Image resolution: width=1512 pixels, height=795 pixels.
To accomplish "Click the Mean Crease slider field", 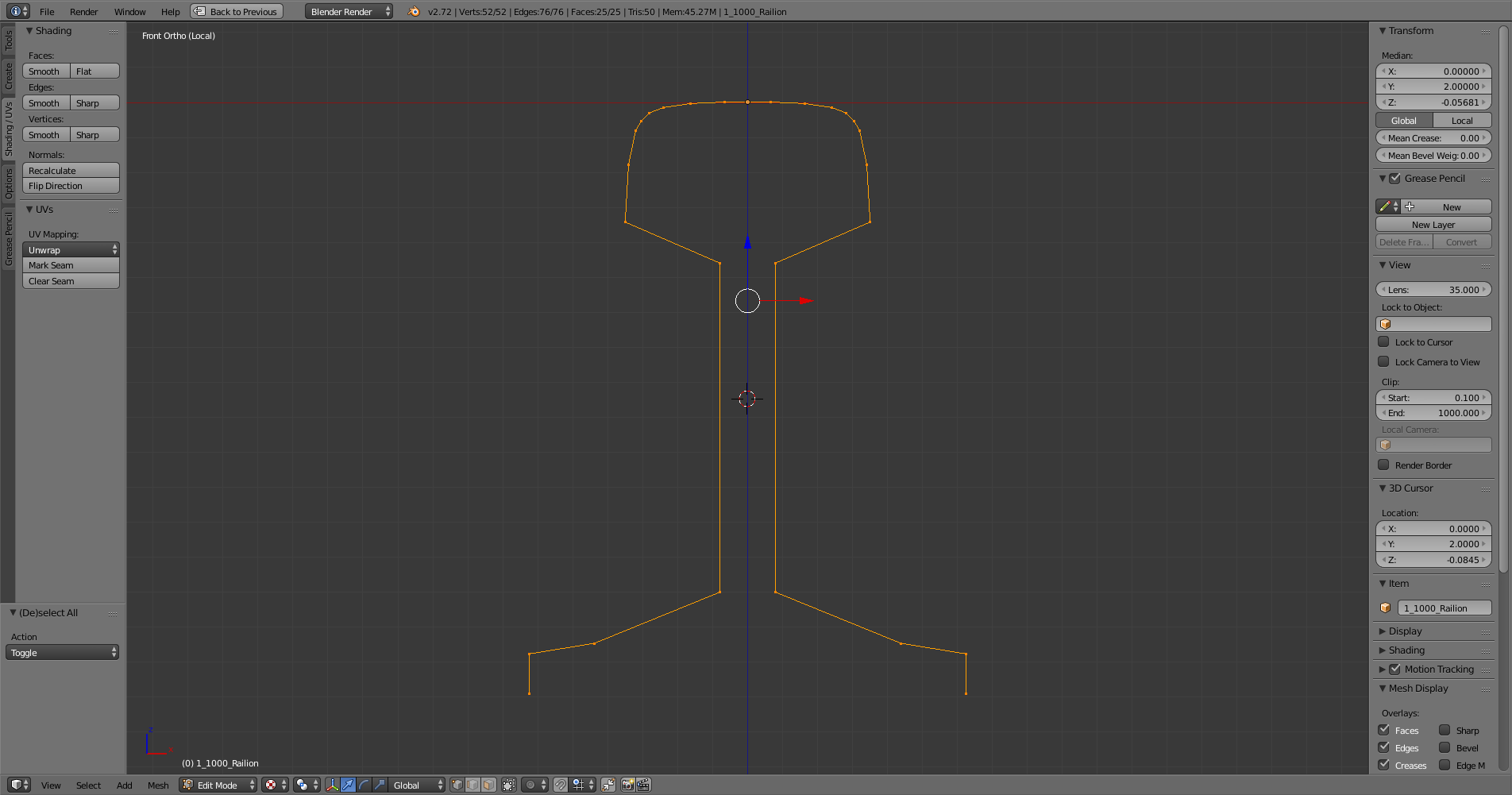I will tap(1433, 138).
